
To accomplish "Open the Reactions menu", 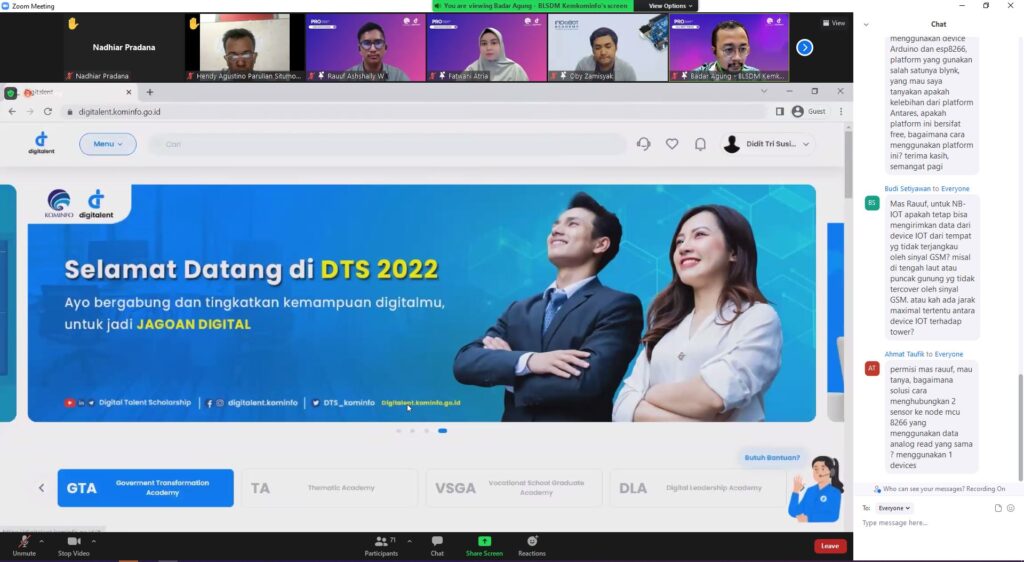I will click(532, 546).
